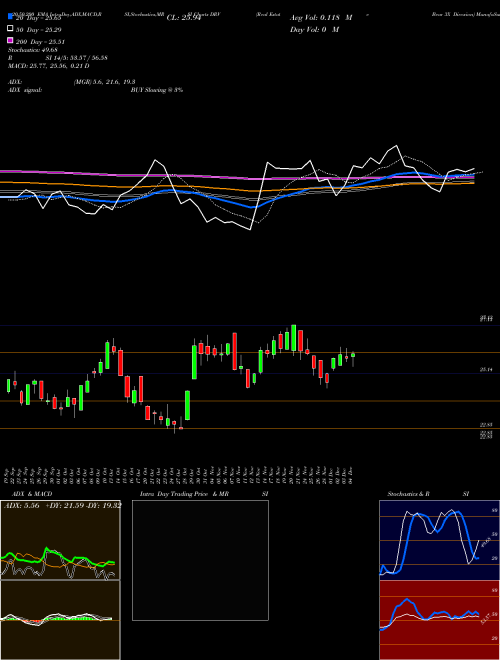Click the 'ADX: 5.56 +DY: 21.59 -DY: 19.32' readout

[x=63, y=505]
